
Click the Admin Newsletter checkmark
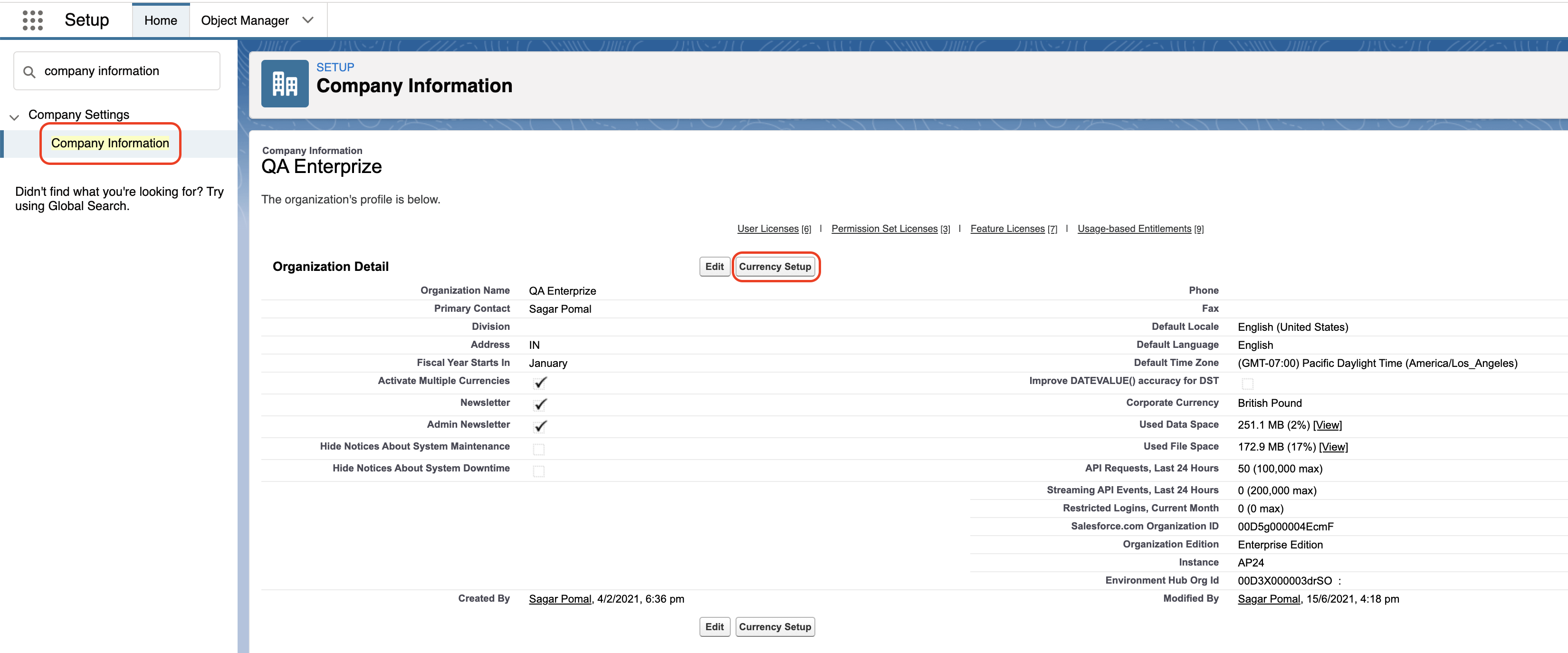(539, 426)
